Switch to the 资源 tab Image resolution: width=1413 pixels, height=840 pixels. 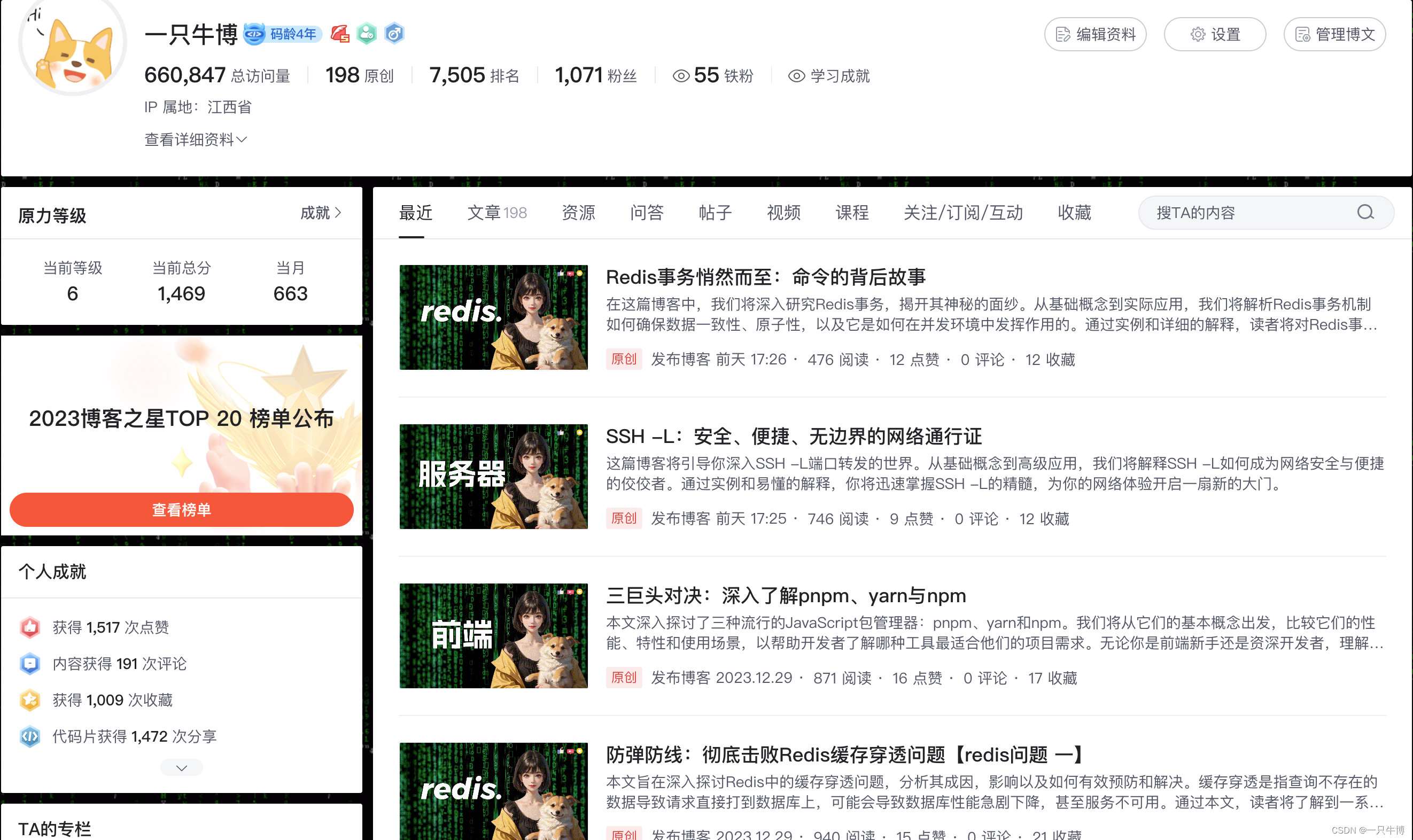(578, 213)
